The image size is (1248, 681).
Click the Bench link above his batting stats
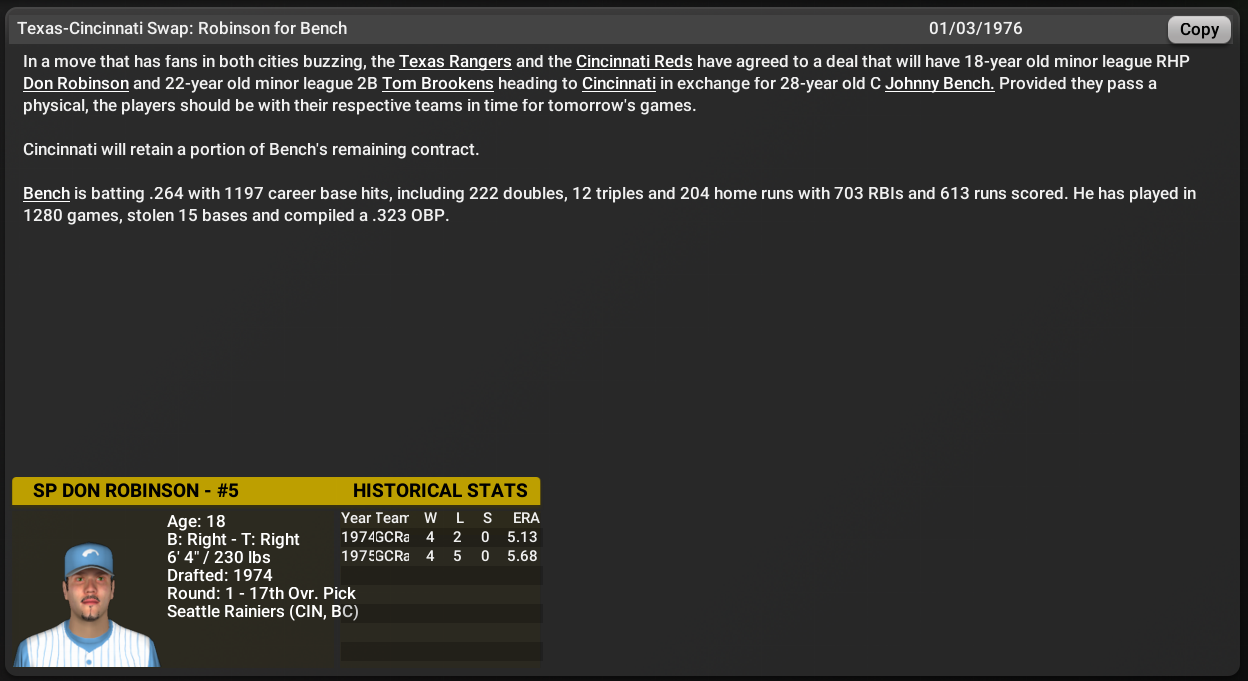(x=46, y=193)
